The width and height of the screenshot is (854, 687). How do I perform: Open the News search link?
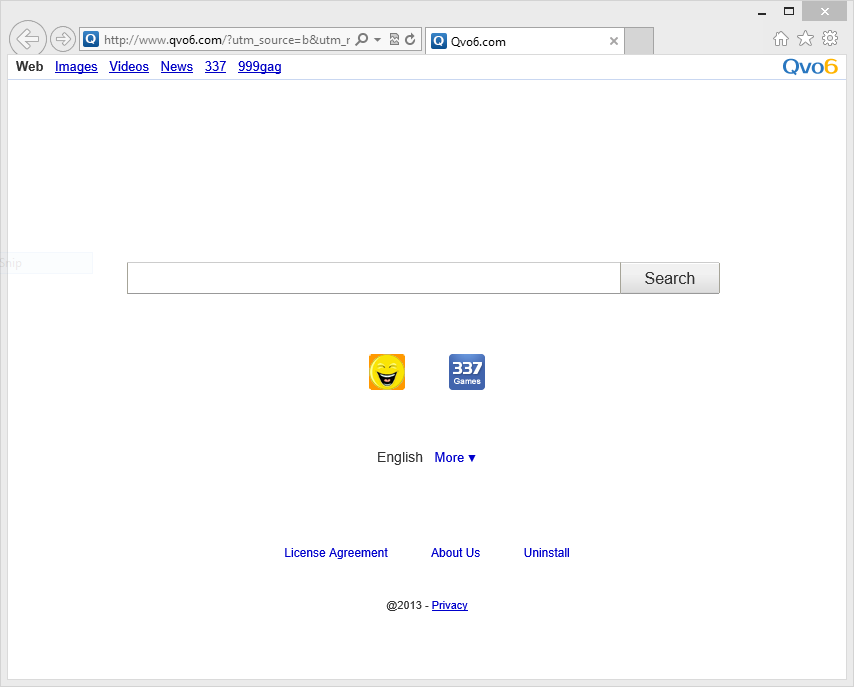pos(176,66)
